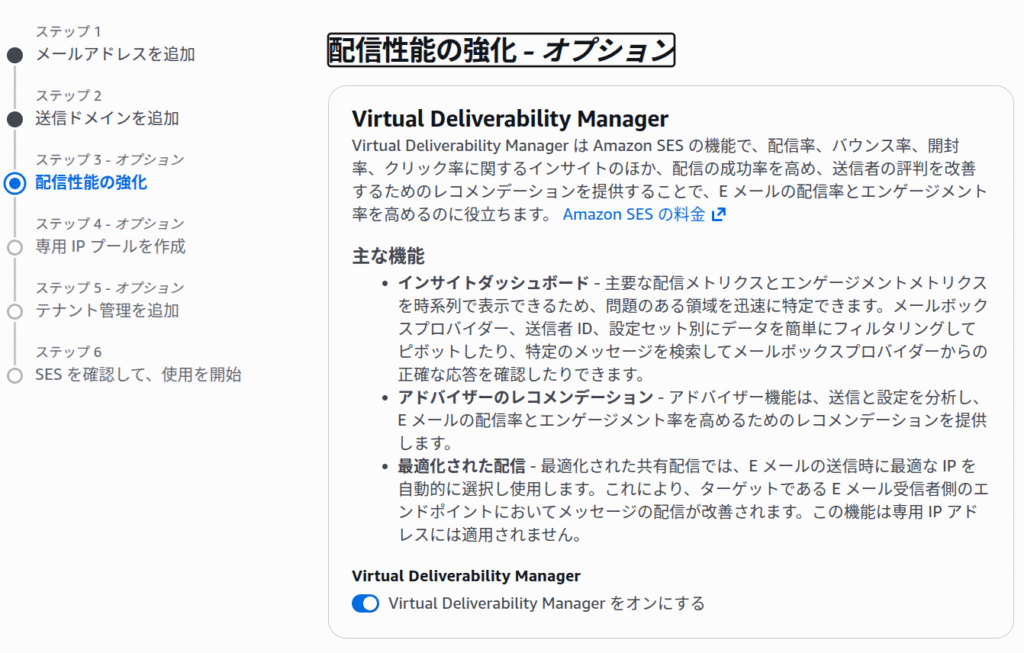Click the 主な機能 section heading
The width and height of the screenshot is (1024, 653).
[388, 255]
